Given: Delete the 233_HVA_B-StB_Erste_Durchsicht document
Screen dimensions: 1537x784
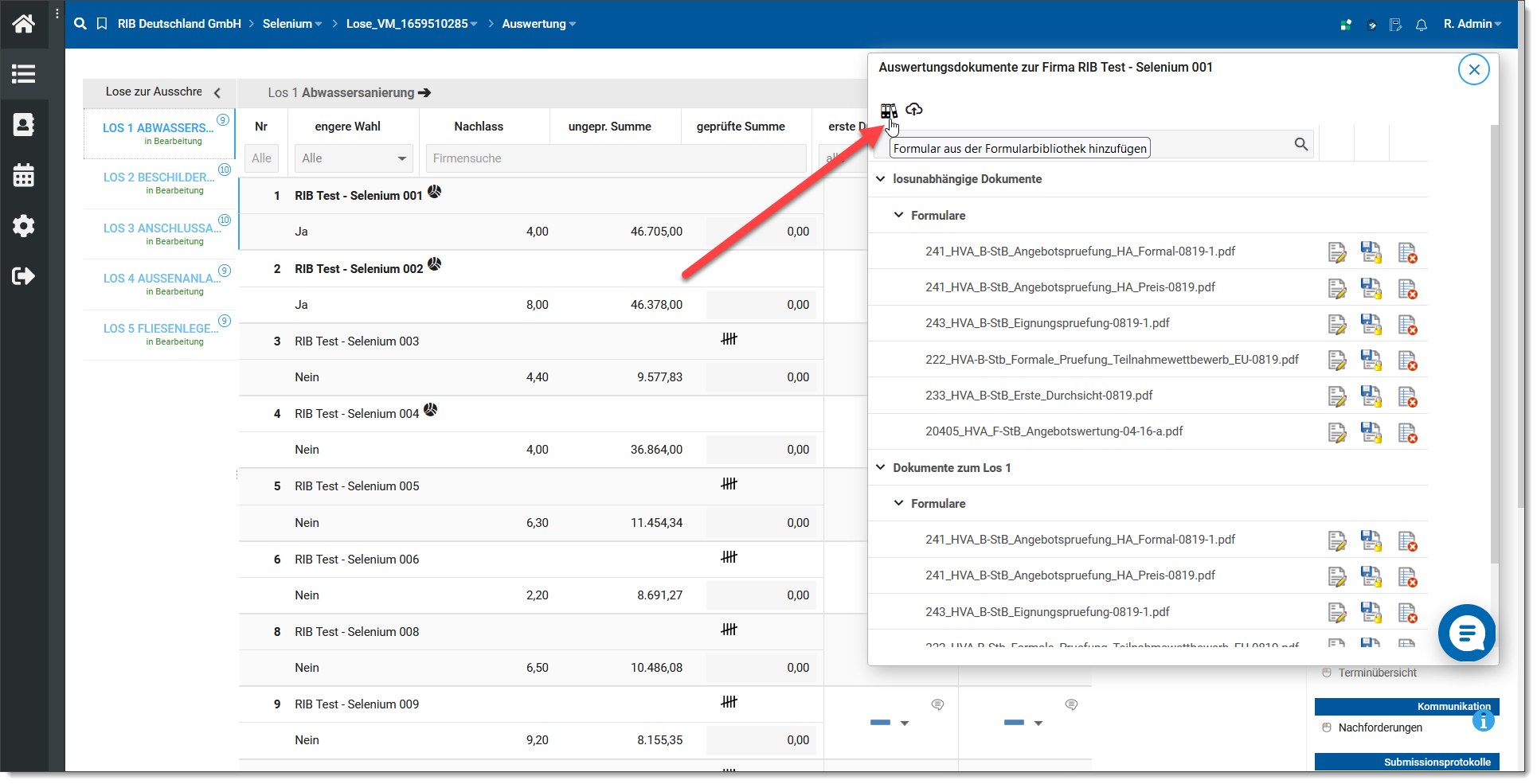Looking at the screenshot, I should pyautogui.click(x=1407, y=396).
